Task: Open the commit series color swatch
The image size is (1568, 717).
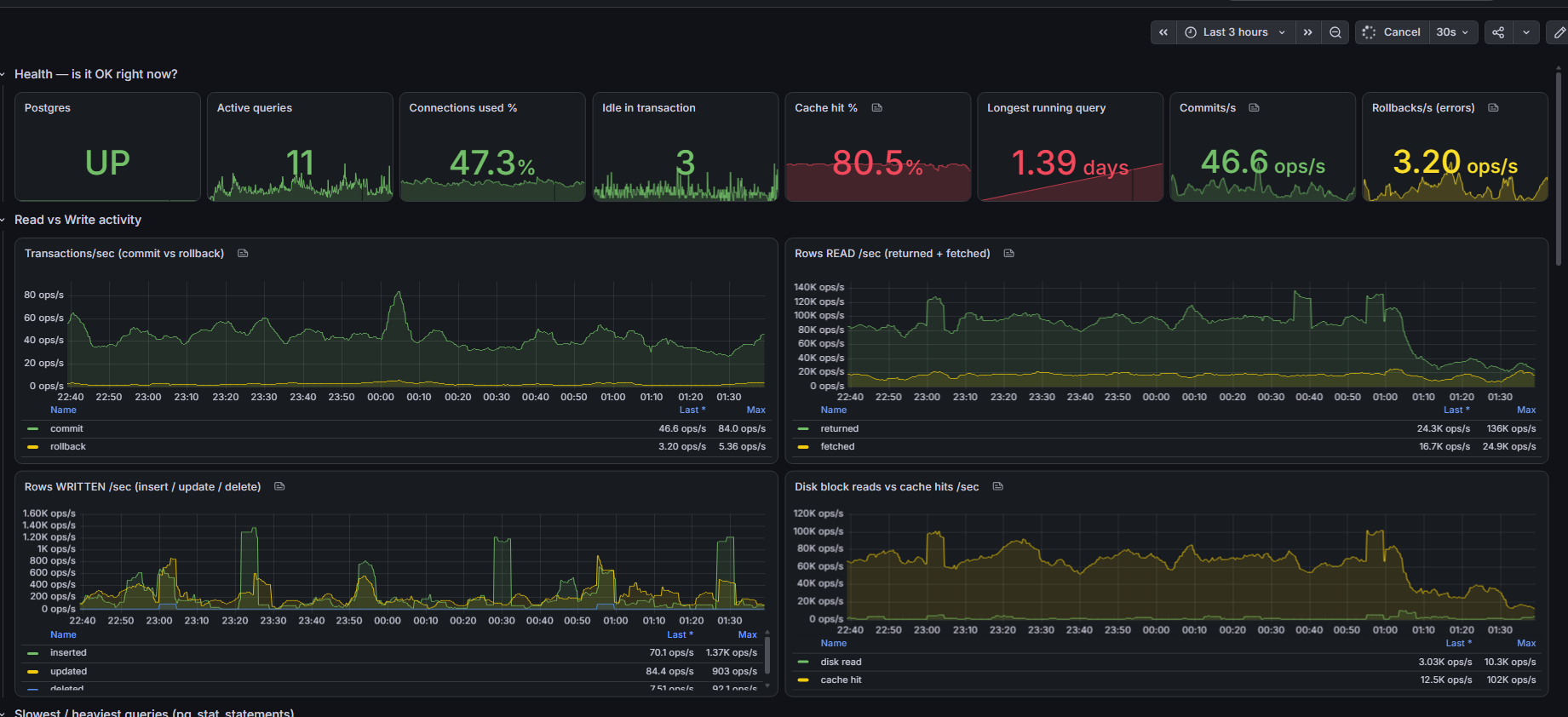Action: tap(32, 429)
